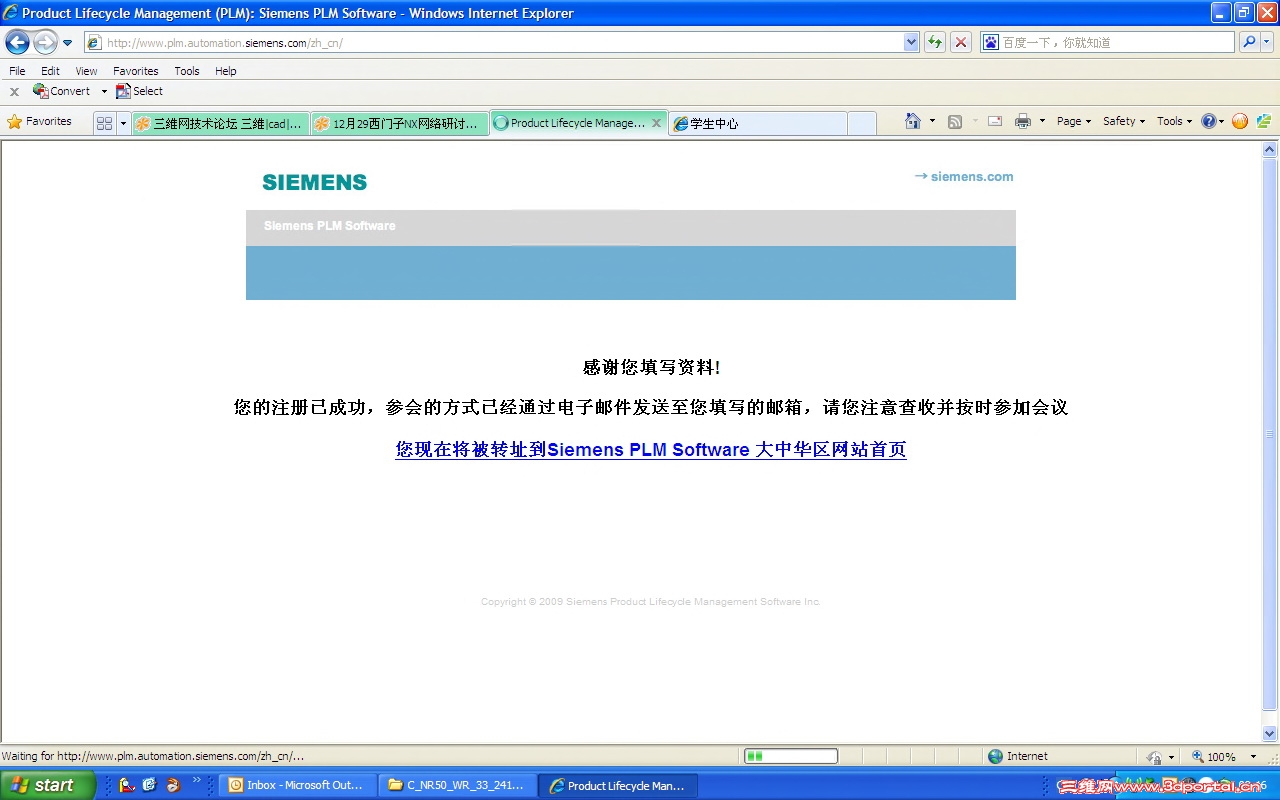Open the Tools command bar menu

tap(1174, 121)
